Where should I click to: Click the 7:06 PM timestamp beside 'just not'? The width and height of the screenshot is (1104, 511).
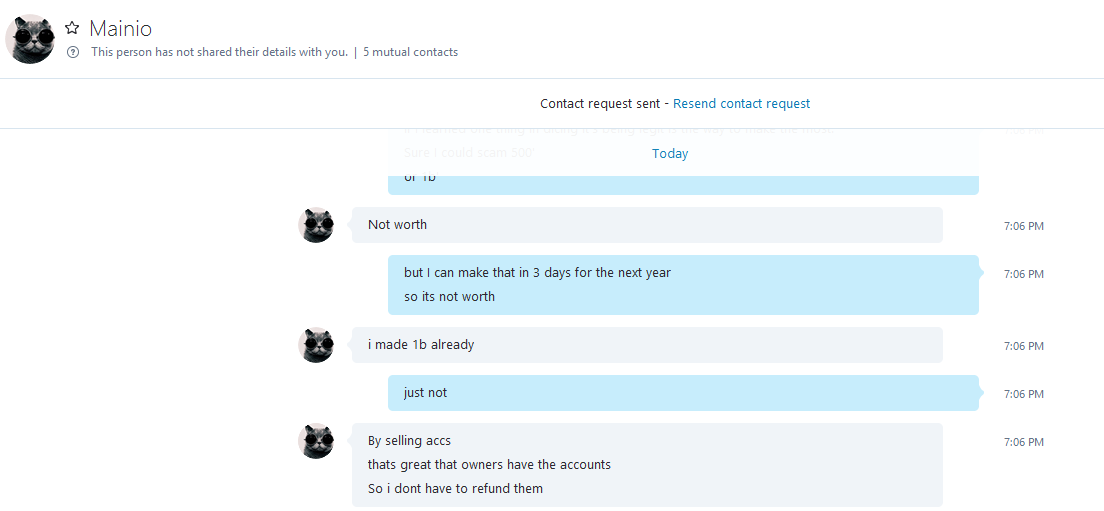click(1024, 394)
